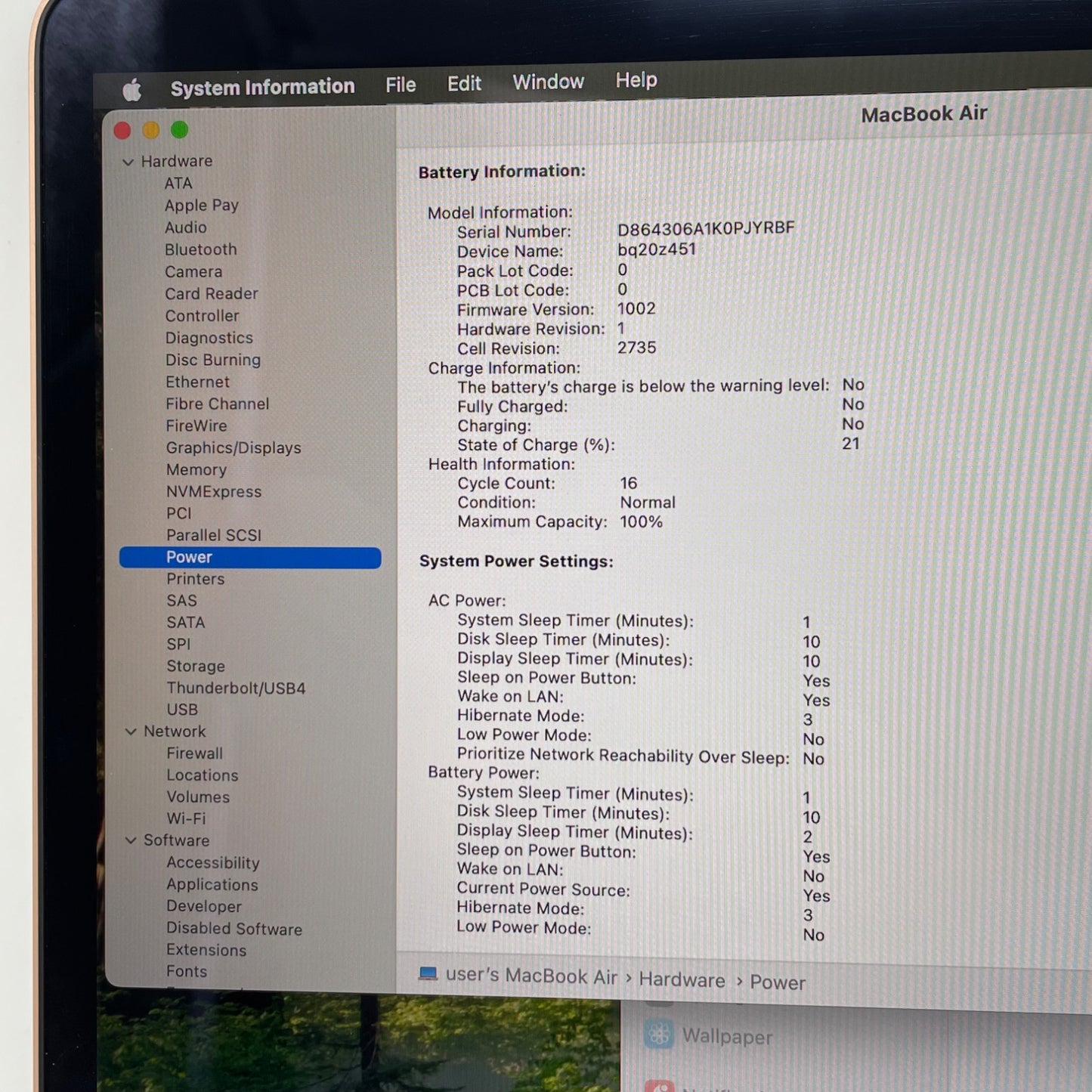1092x1092 pixels.
Task: Select Graphics/Displays in the sidebar
Action: [234, 448]
